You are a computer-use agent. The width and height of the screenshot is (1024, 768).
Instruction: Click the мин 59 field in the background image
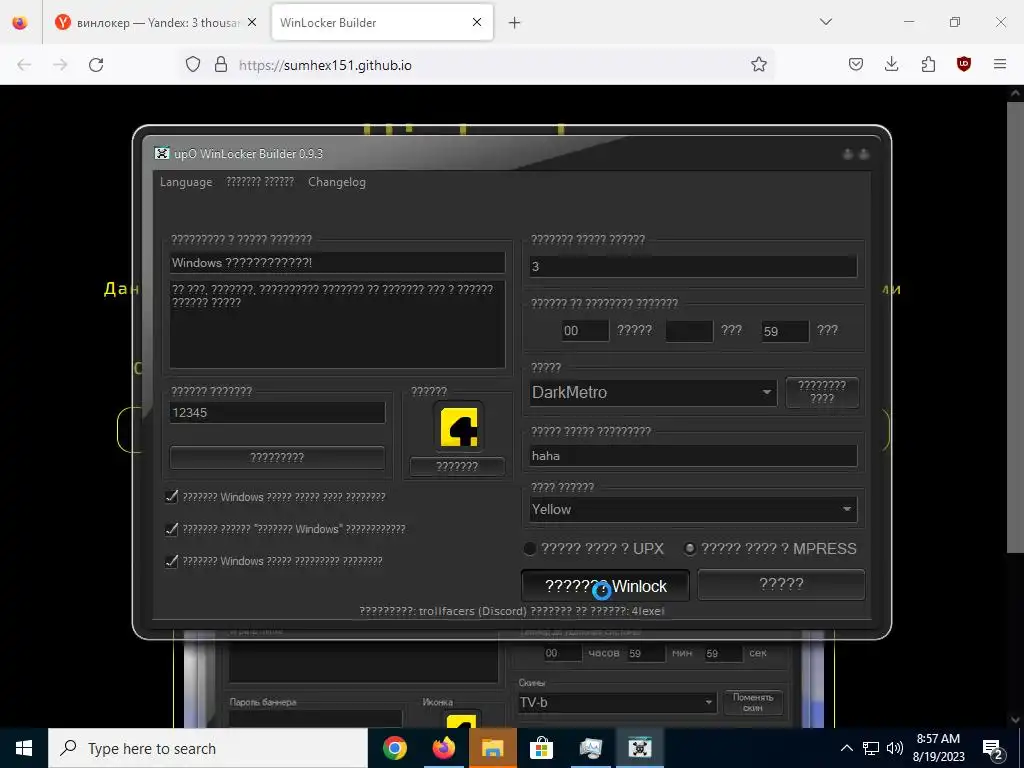(x=646, y=653)
